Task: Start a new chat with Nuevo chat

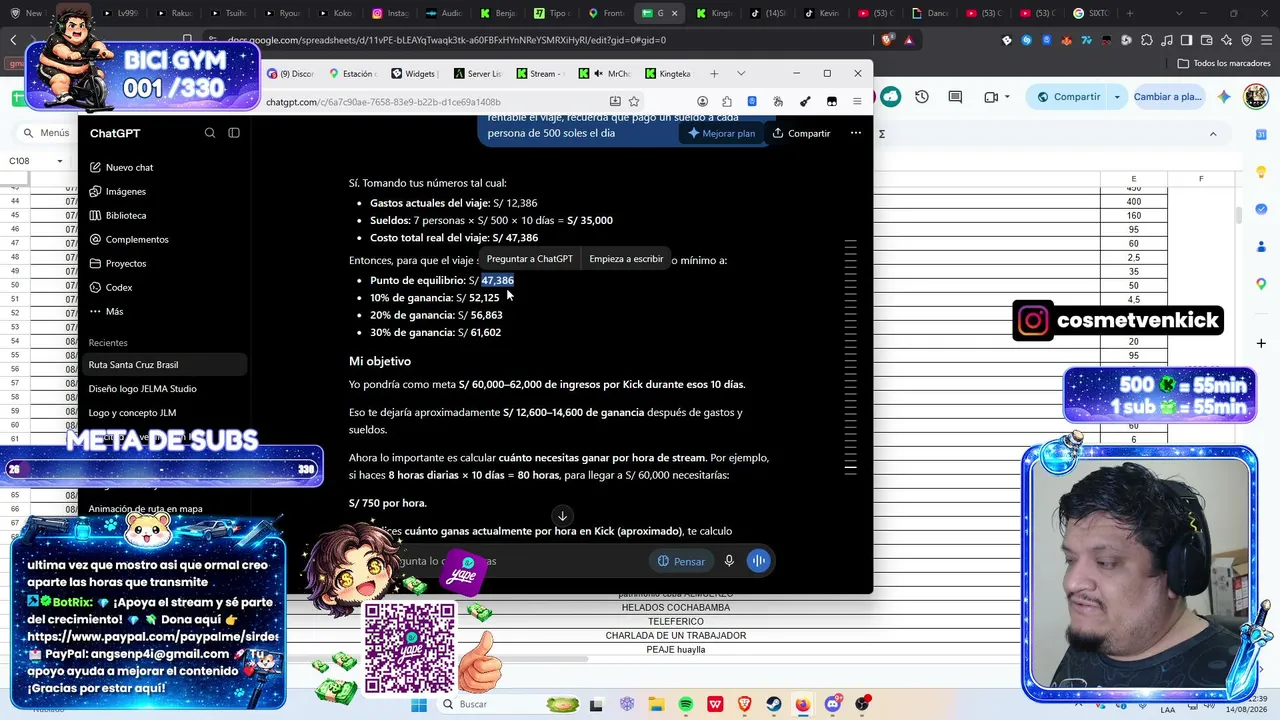Action: pyautogui.click(x=129, y=167)
